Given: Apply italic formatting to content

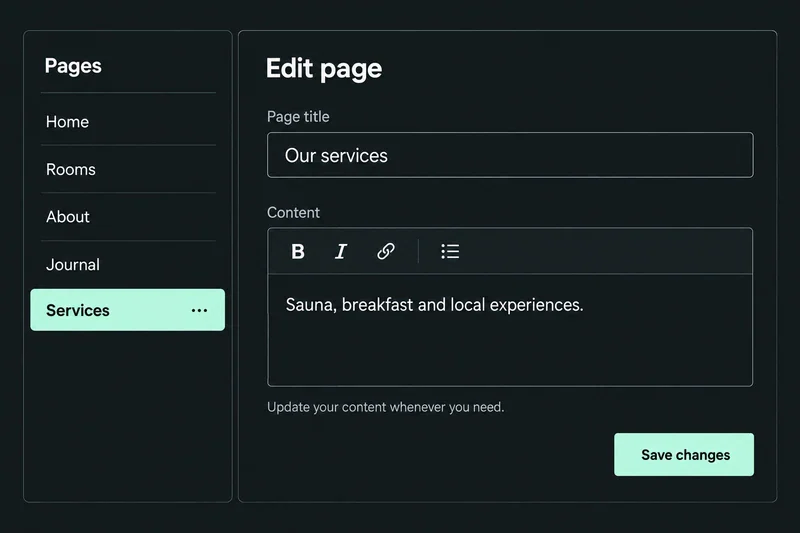Looking at the screenshot, I should coord(341,251).
